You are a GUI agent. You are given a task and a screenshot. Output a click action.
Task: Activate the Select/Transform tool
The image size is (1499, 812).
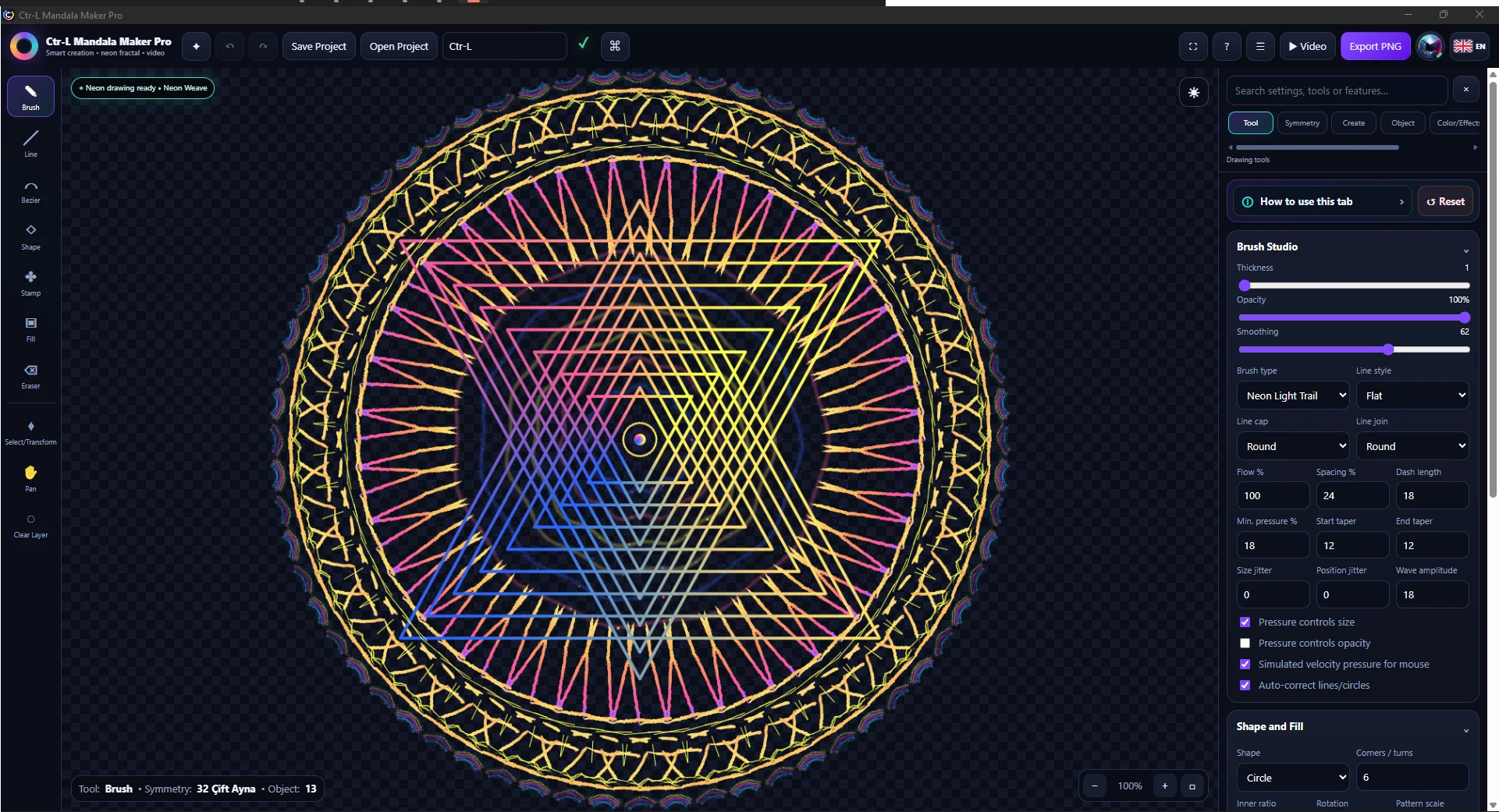click(x=30, y=431)
